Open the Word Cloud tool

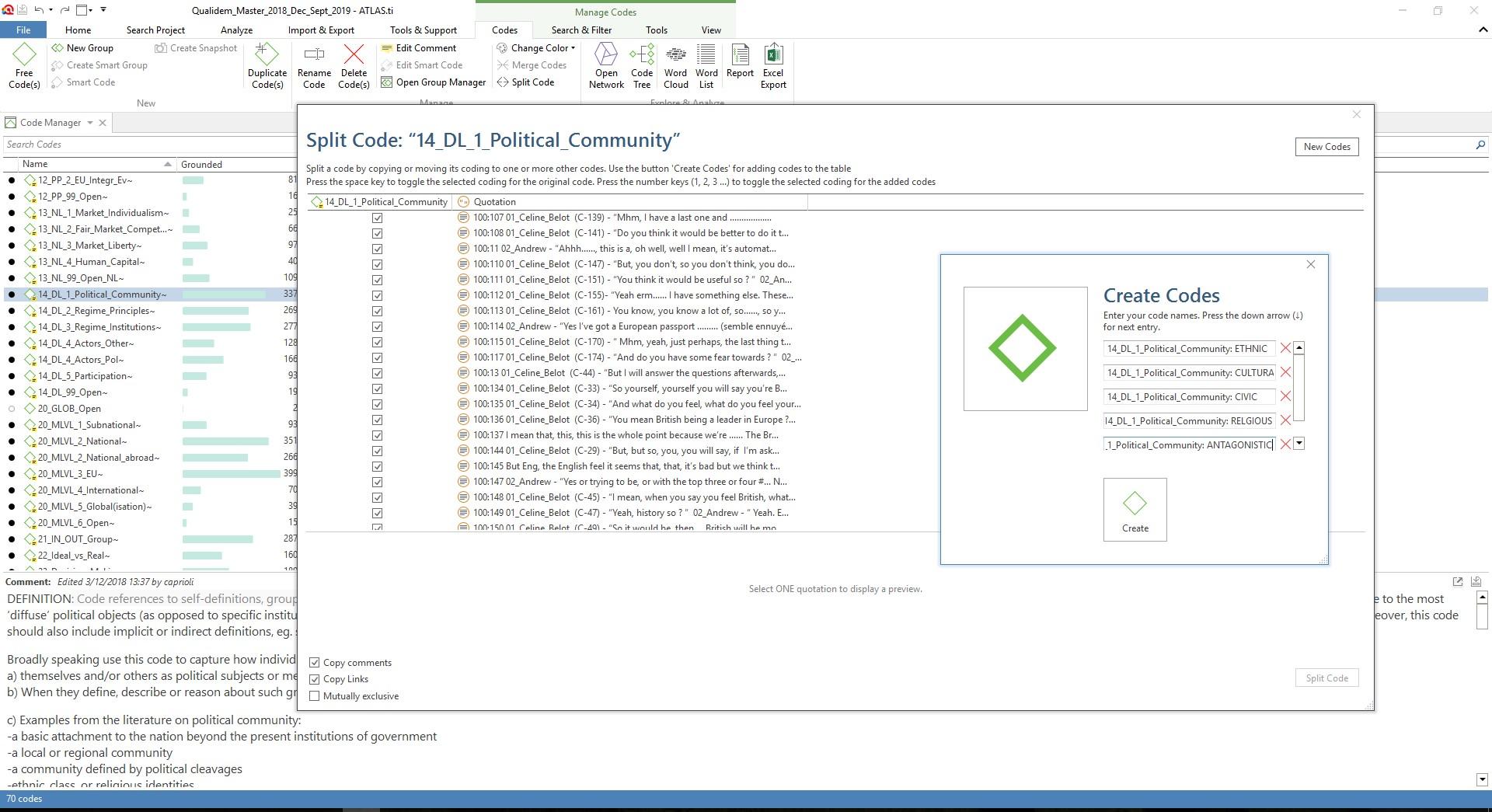[675, 66]
